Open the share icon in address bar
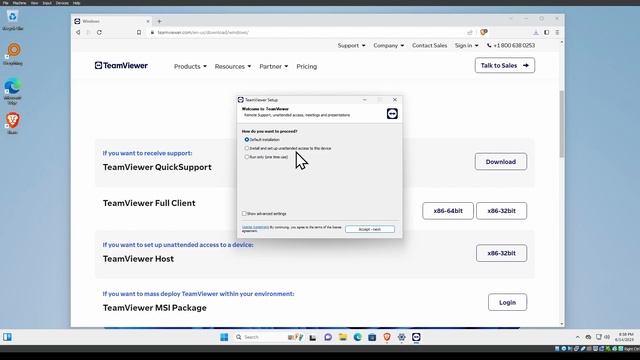The image size is (640, 360). [x=470, y=32]
